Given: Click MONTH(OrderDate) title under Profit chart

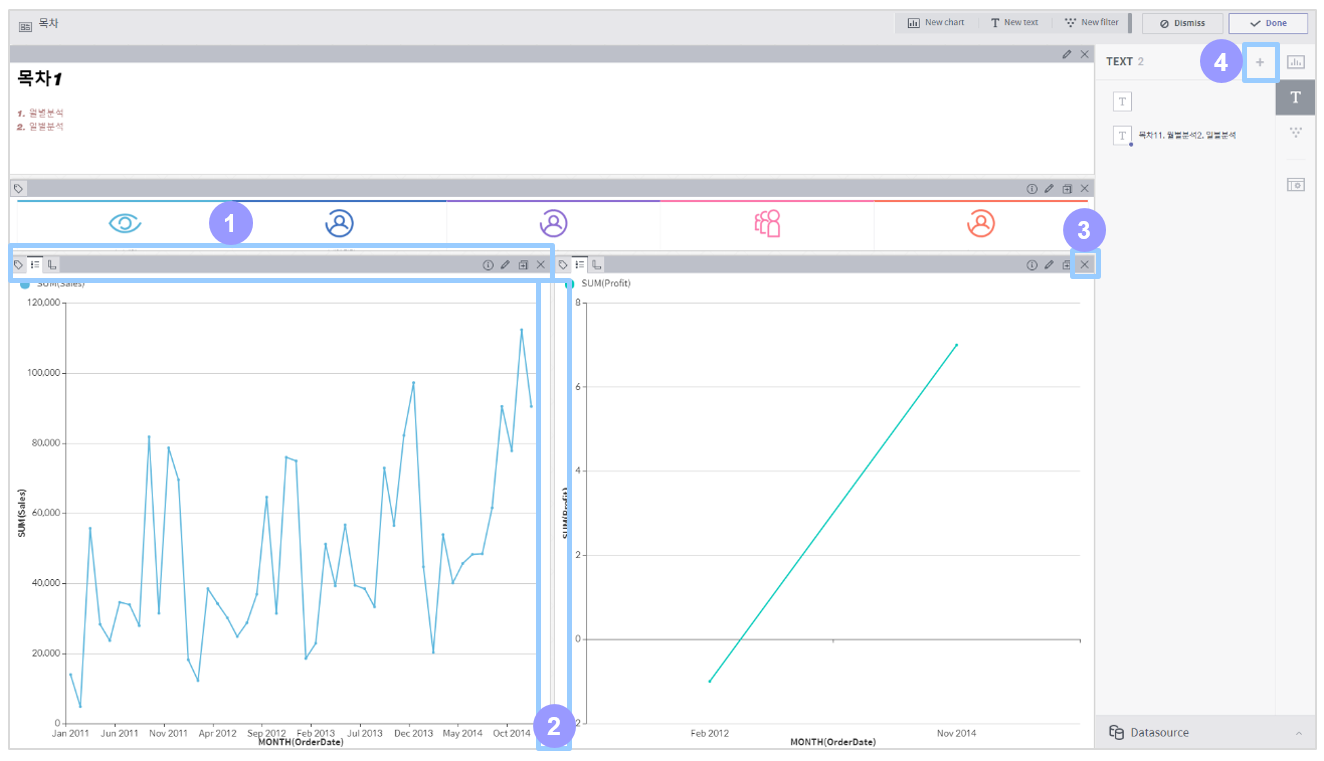Looking at the screenshot, I should pyautogui.click(x=833, y=743).
